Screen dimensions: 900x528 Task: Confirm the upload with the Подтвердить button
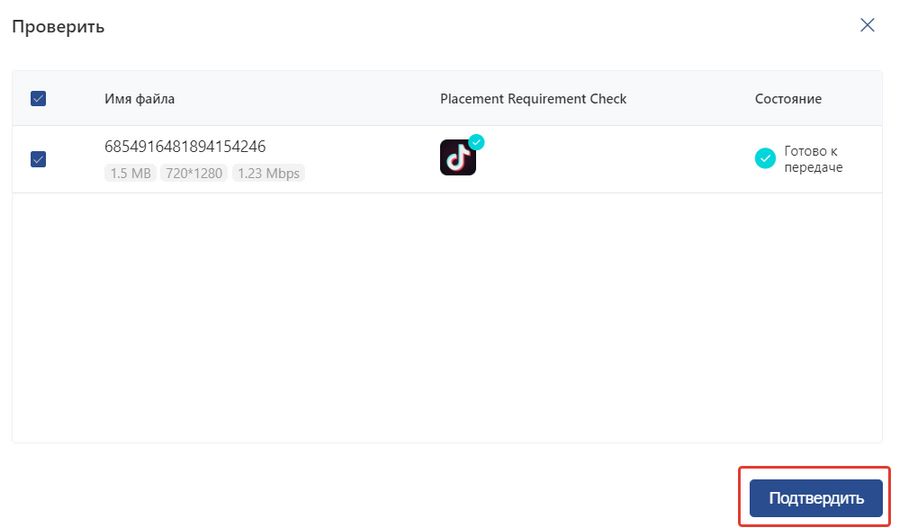point(816,498)
